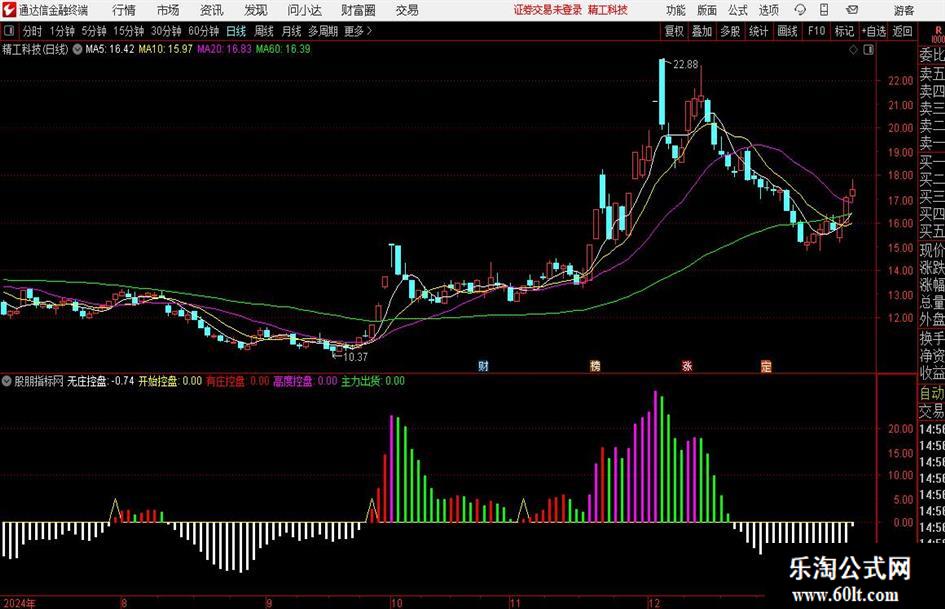The width and height of the screenshot is (945, 609).
Task: Open F10 company info
Action: coord(816,31)
